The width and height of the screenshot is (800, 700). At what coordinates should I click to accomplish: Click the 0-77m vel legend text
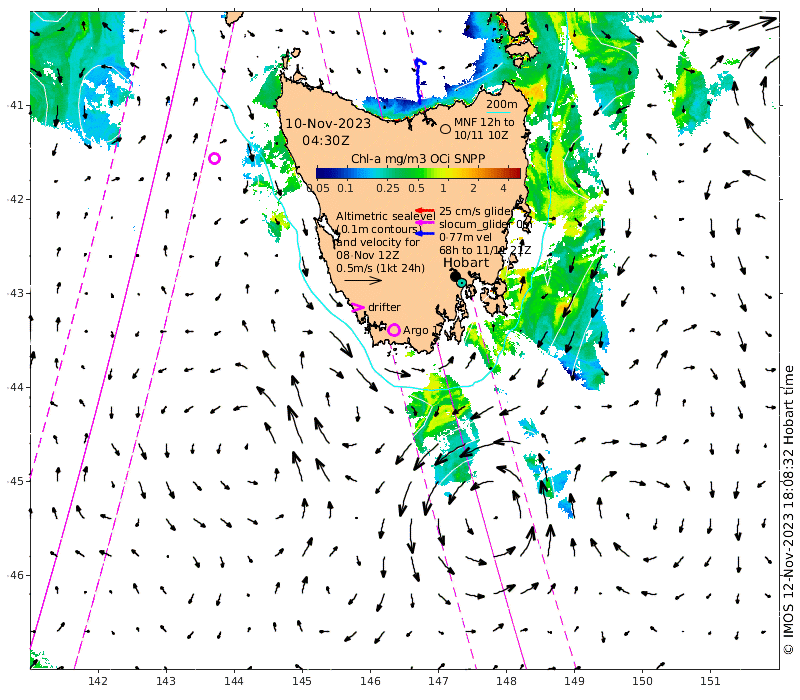tap(465, 237)
